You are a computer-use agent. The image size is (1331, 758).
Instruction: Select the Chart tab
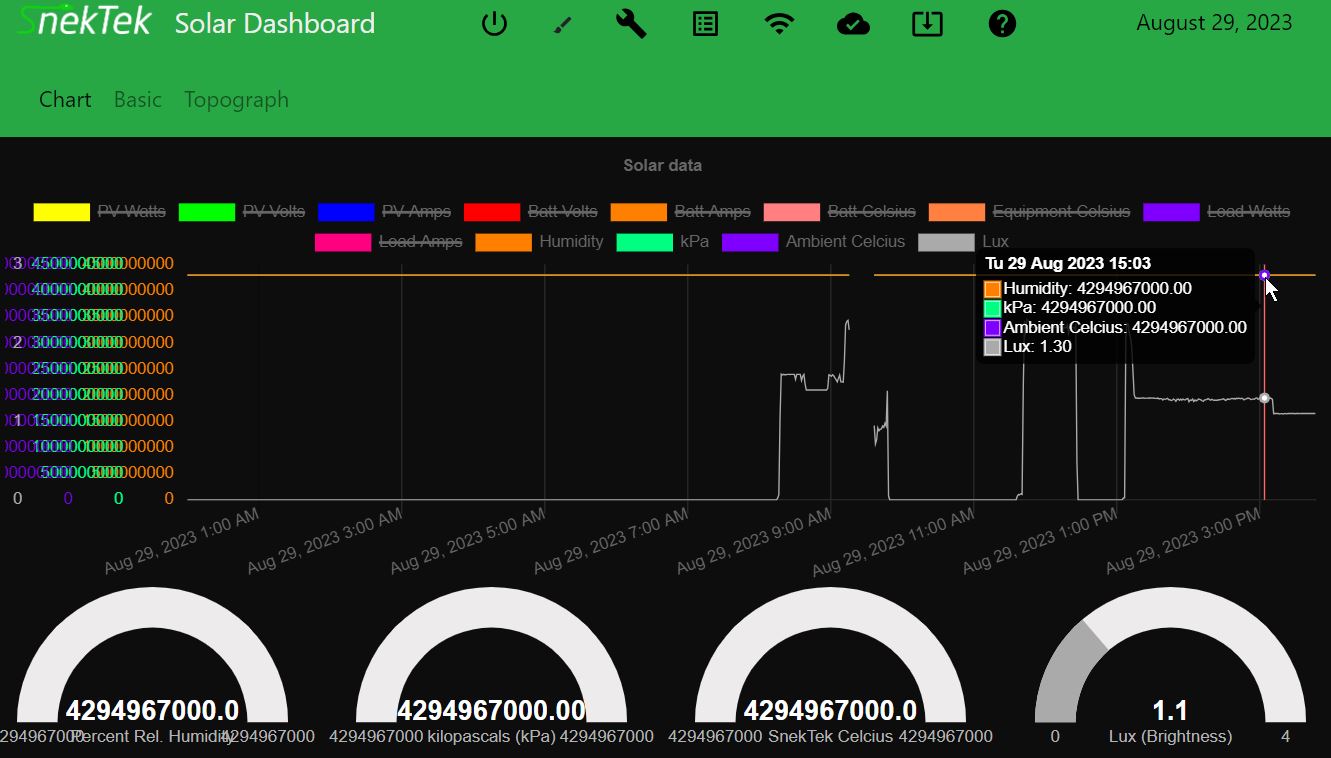coord(65,100)
